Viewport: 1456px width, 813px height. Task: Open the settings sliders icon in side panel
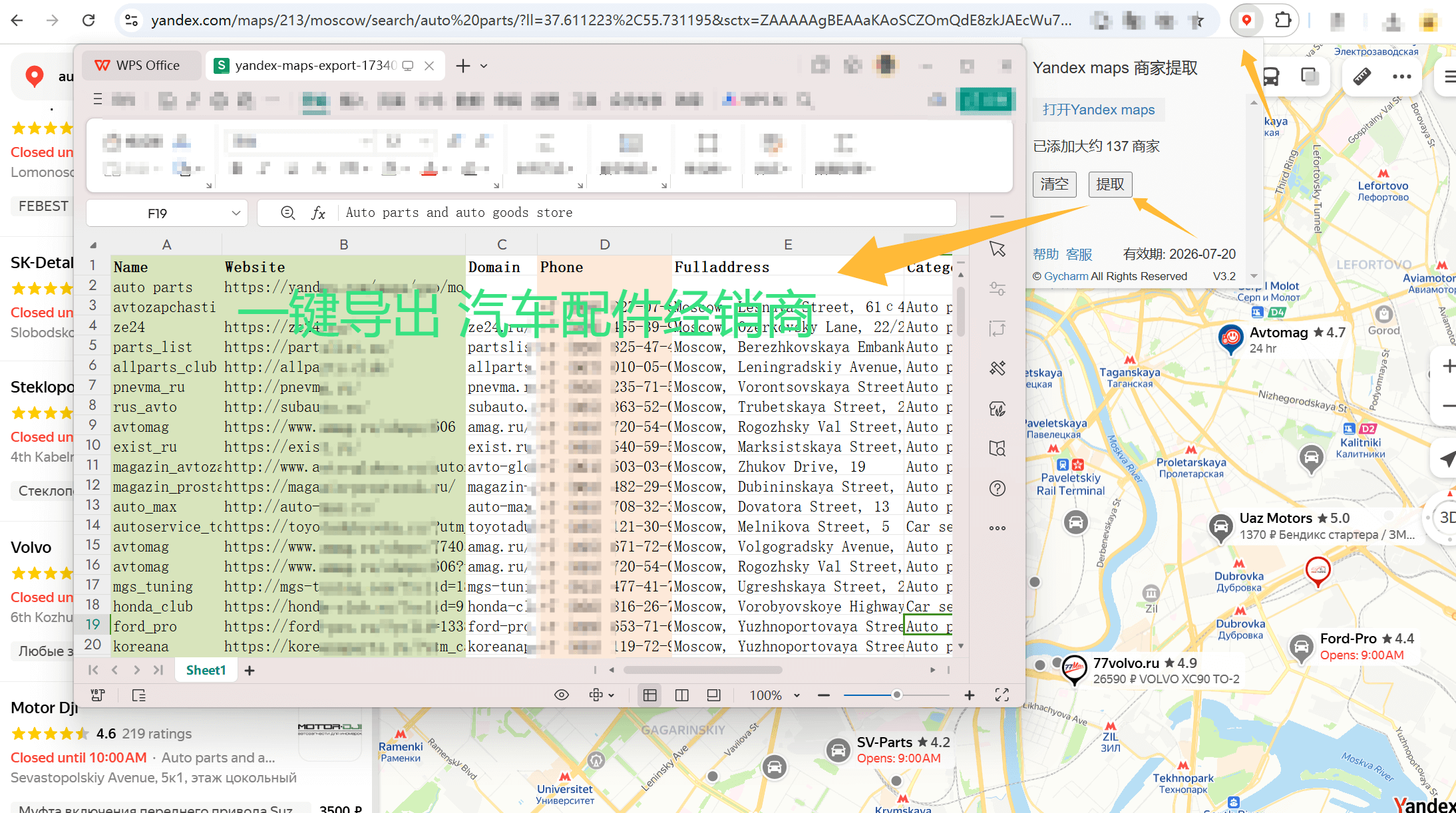tap(997, 289)
